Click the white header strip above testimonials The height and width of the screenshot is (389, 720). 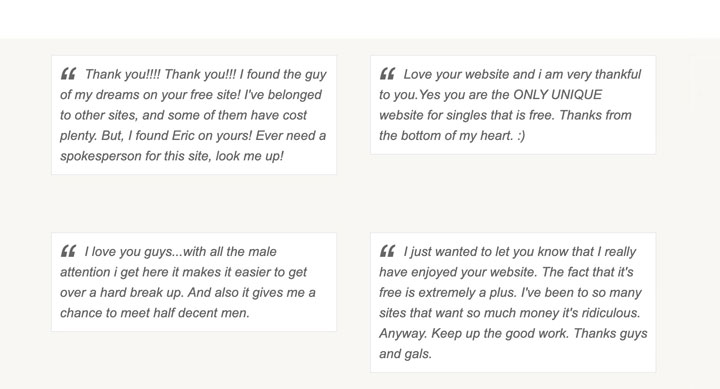click(x=360, y=19)
